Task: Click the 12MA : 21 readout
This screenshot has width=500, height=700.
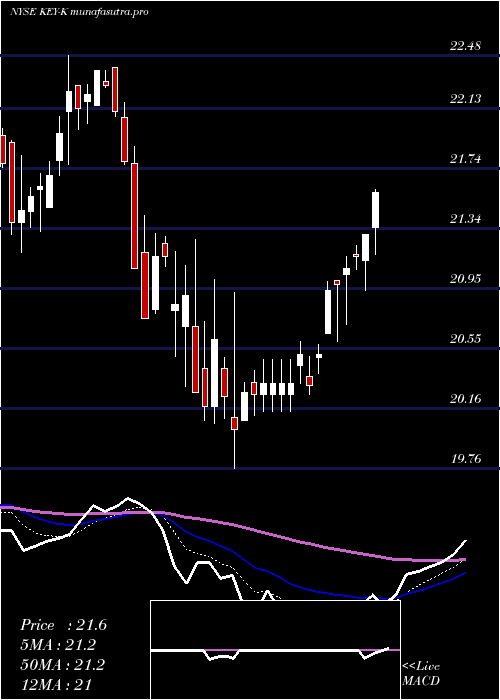Action: click(56, 684)
